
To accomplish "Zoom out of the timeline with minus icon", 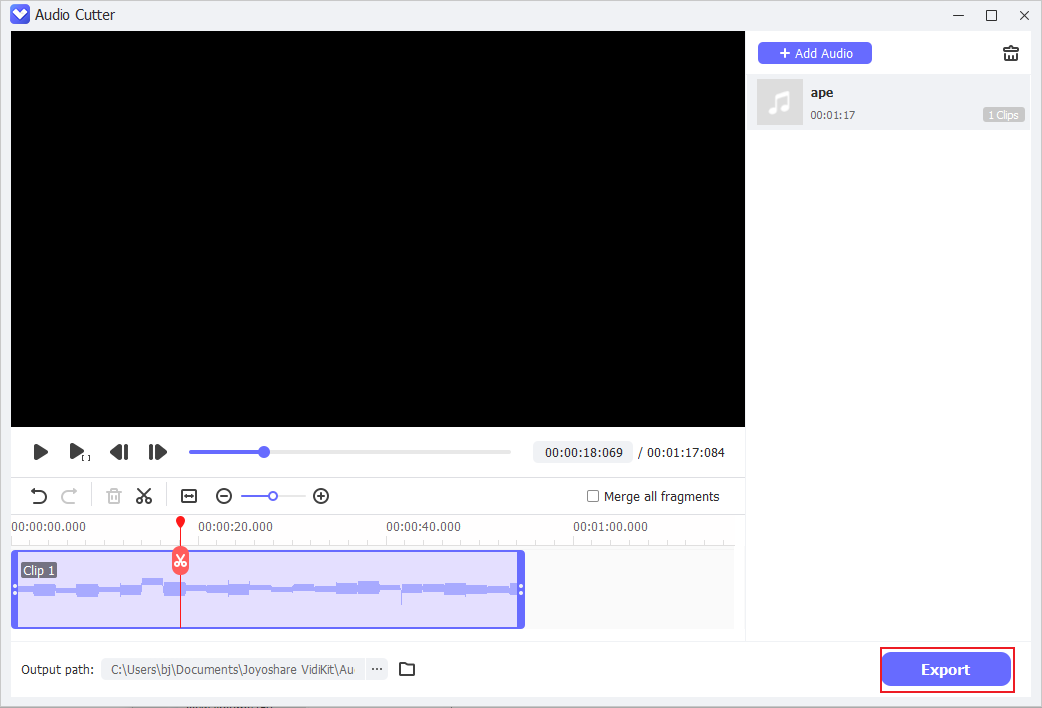I will [224, 496].
